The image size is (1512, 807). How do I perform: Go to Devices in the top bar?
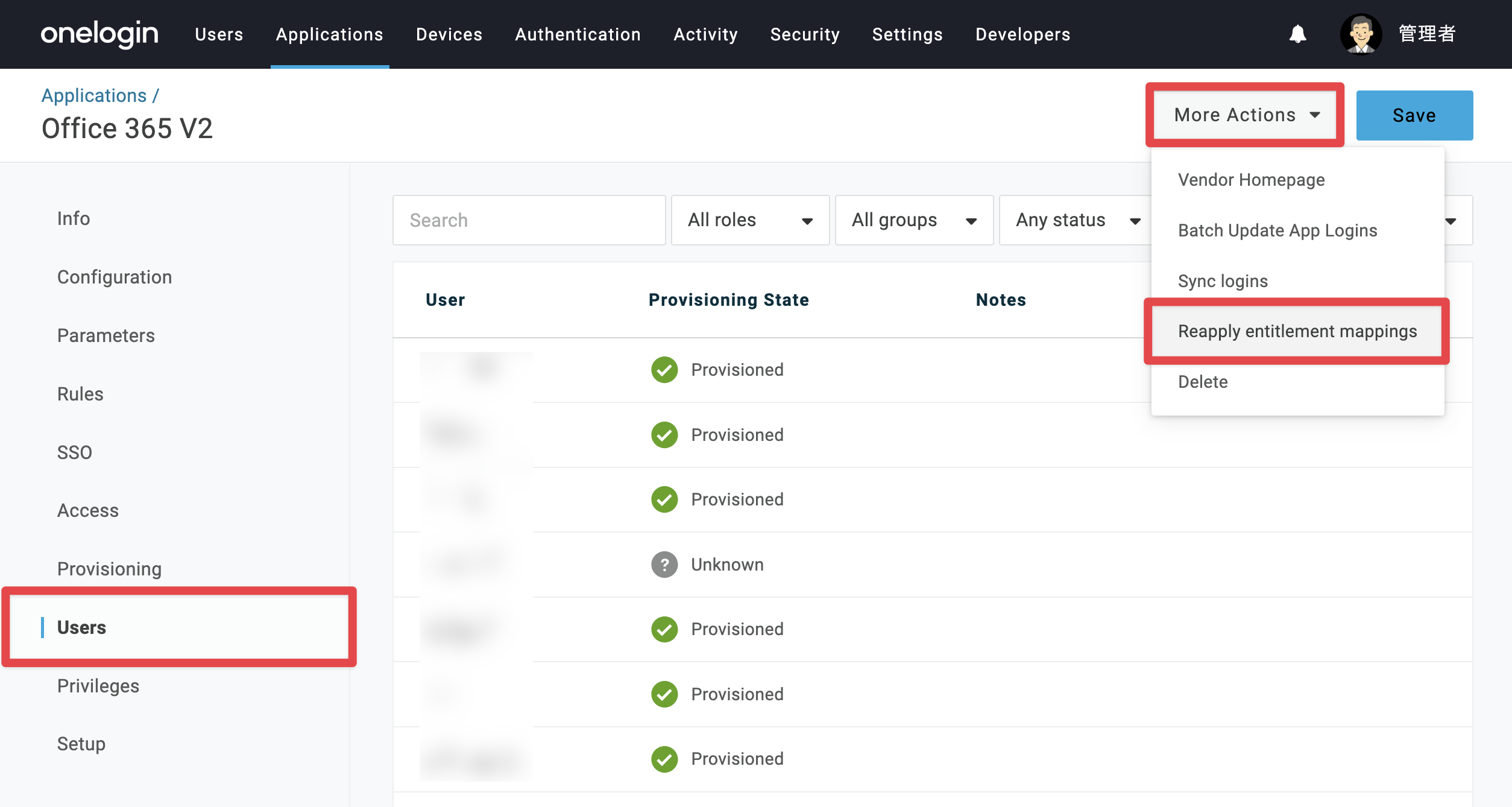[x=449, y=34]
